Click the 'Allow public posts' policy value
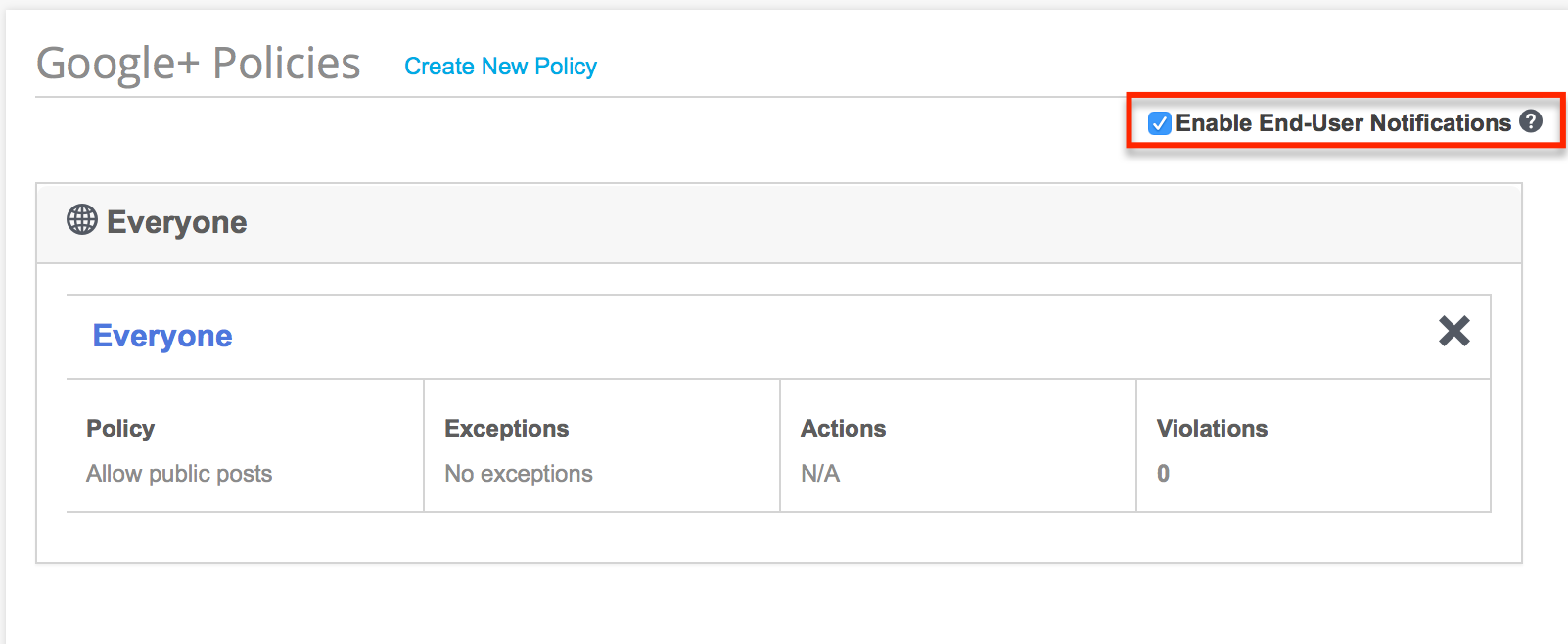1568x644 pixels. [179, 474]
